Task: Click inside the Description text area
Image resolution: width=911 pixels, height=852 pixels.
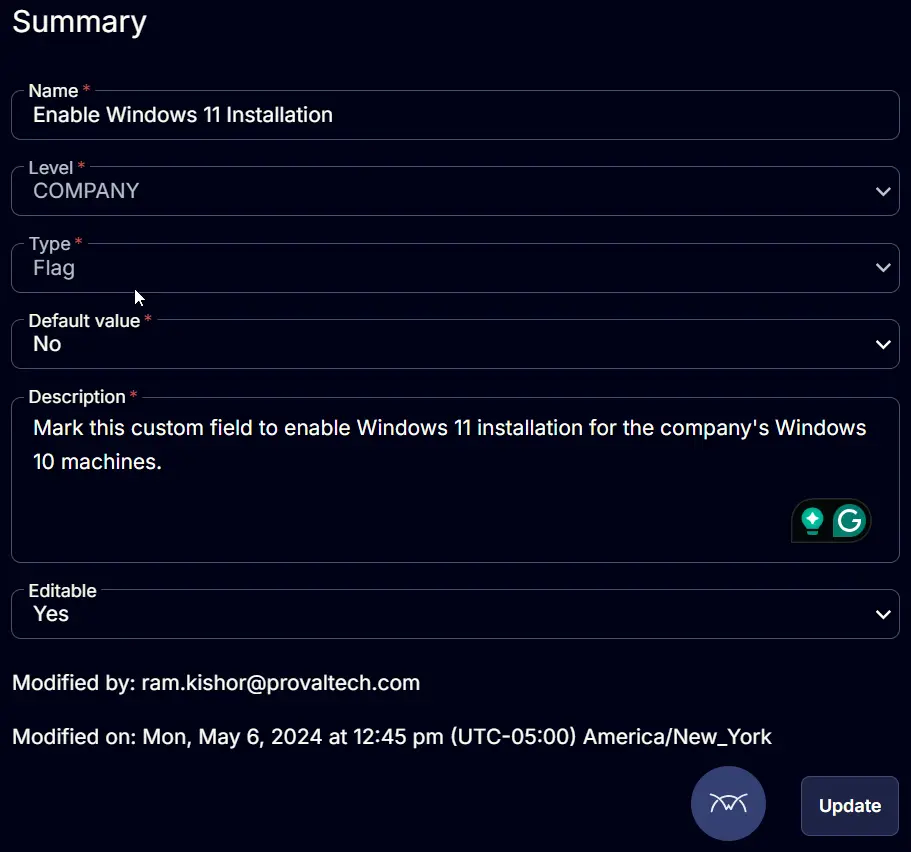Action: coord(456,480)
